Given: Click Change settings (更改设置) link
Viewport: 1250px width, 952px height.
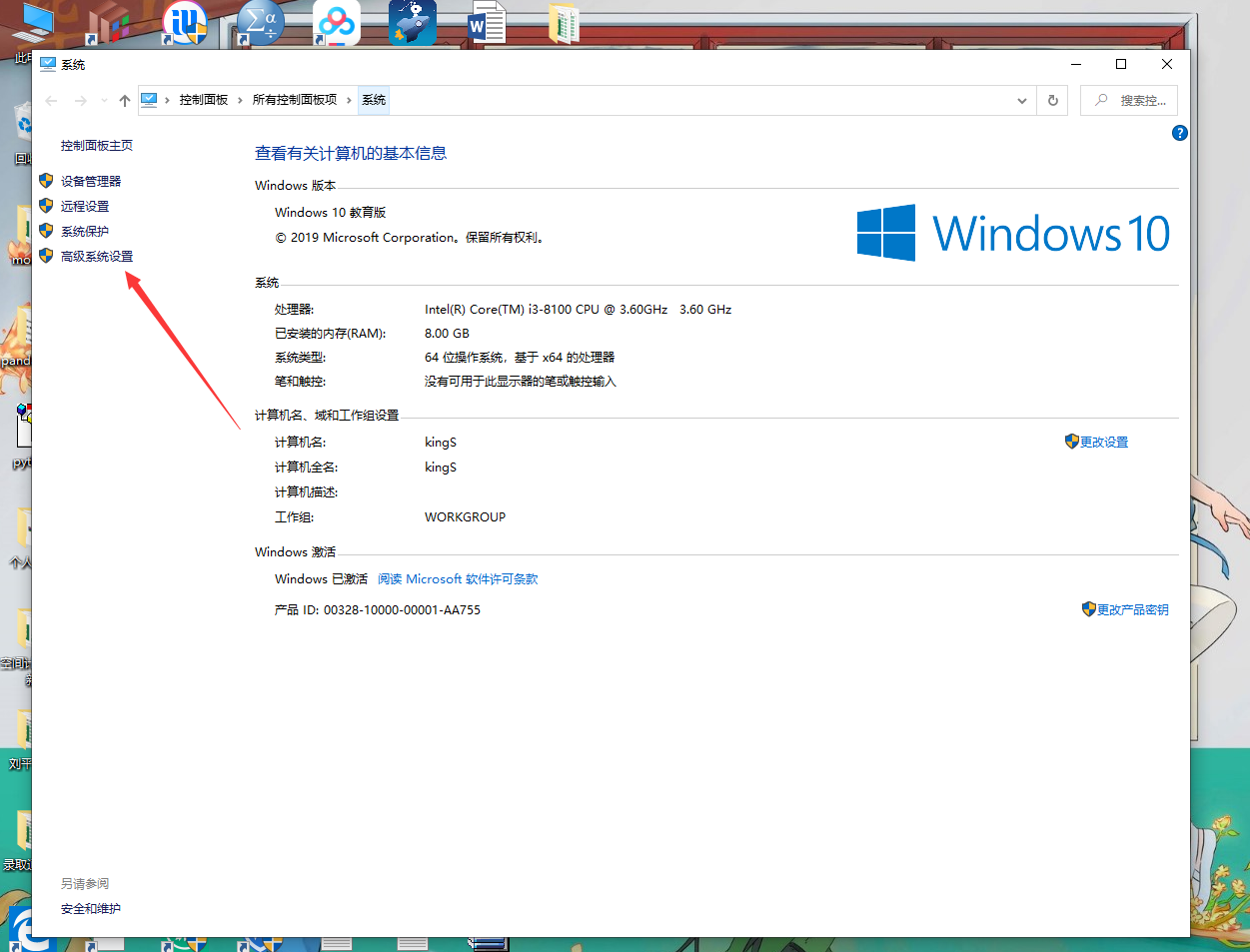Looking at the screenshot, I should pyautogui.click(x=1104, y=443).
